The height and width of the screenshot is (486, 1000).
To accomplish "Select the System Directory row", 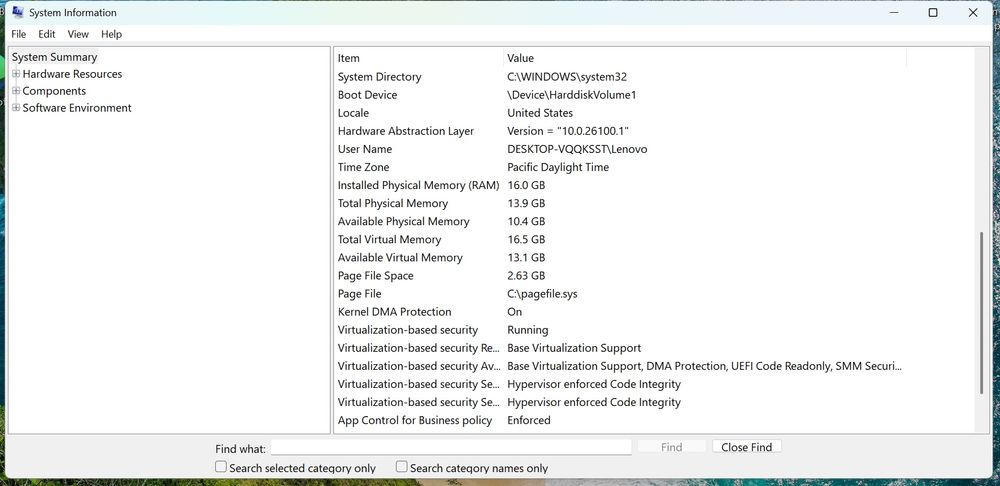I will [619, 77].
